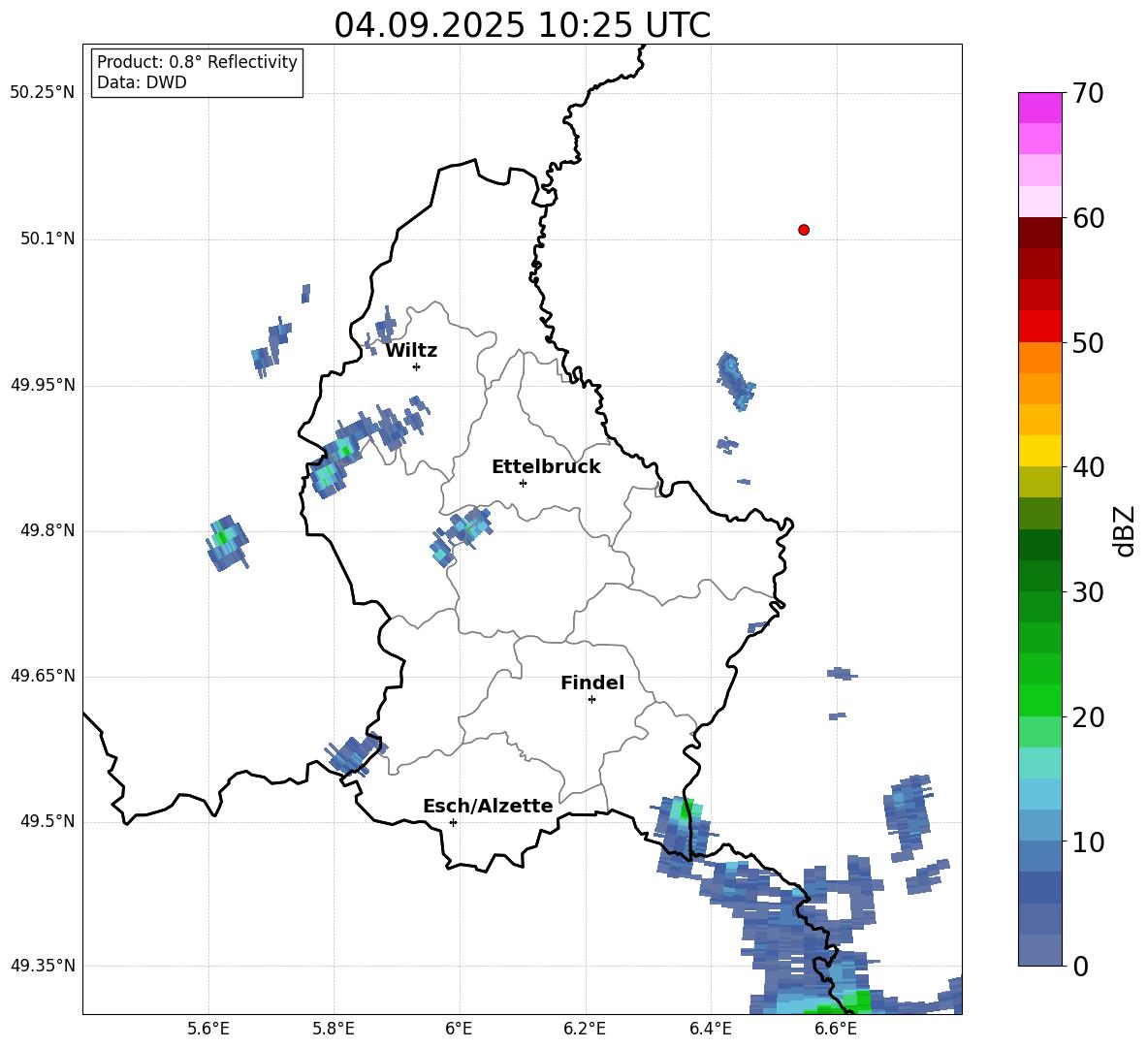Click the dBZ colorbar axis label

coord(1124,530)
